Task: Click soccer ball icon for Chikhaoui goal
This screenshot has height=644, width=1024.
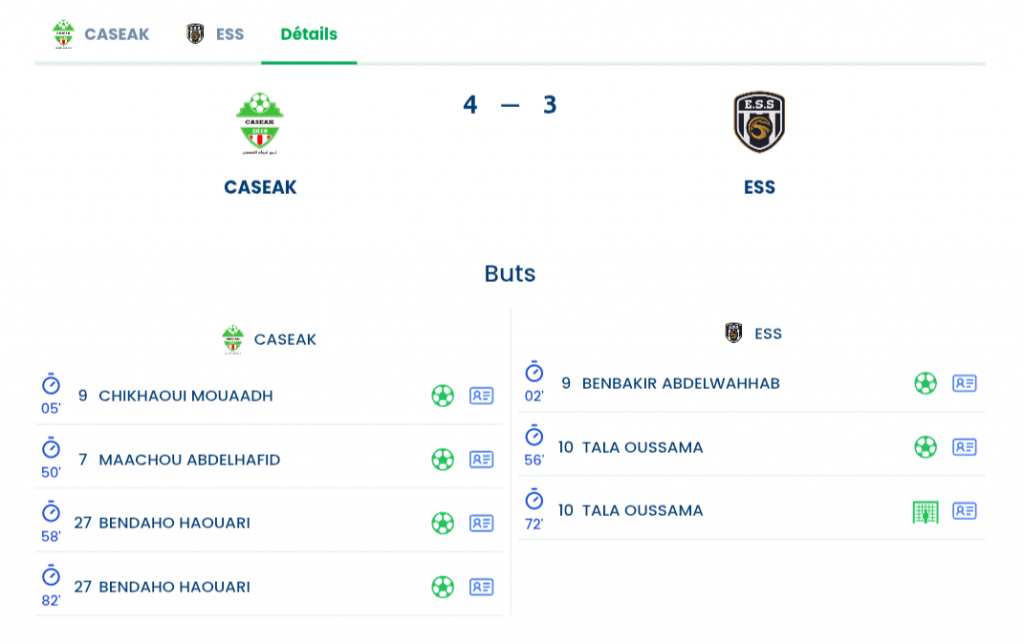Action: [442, 396]
